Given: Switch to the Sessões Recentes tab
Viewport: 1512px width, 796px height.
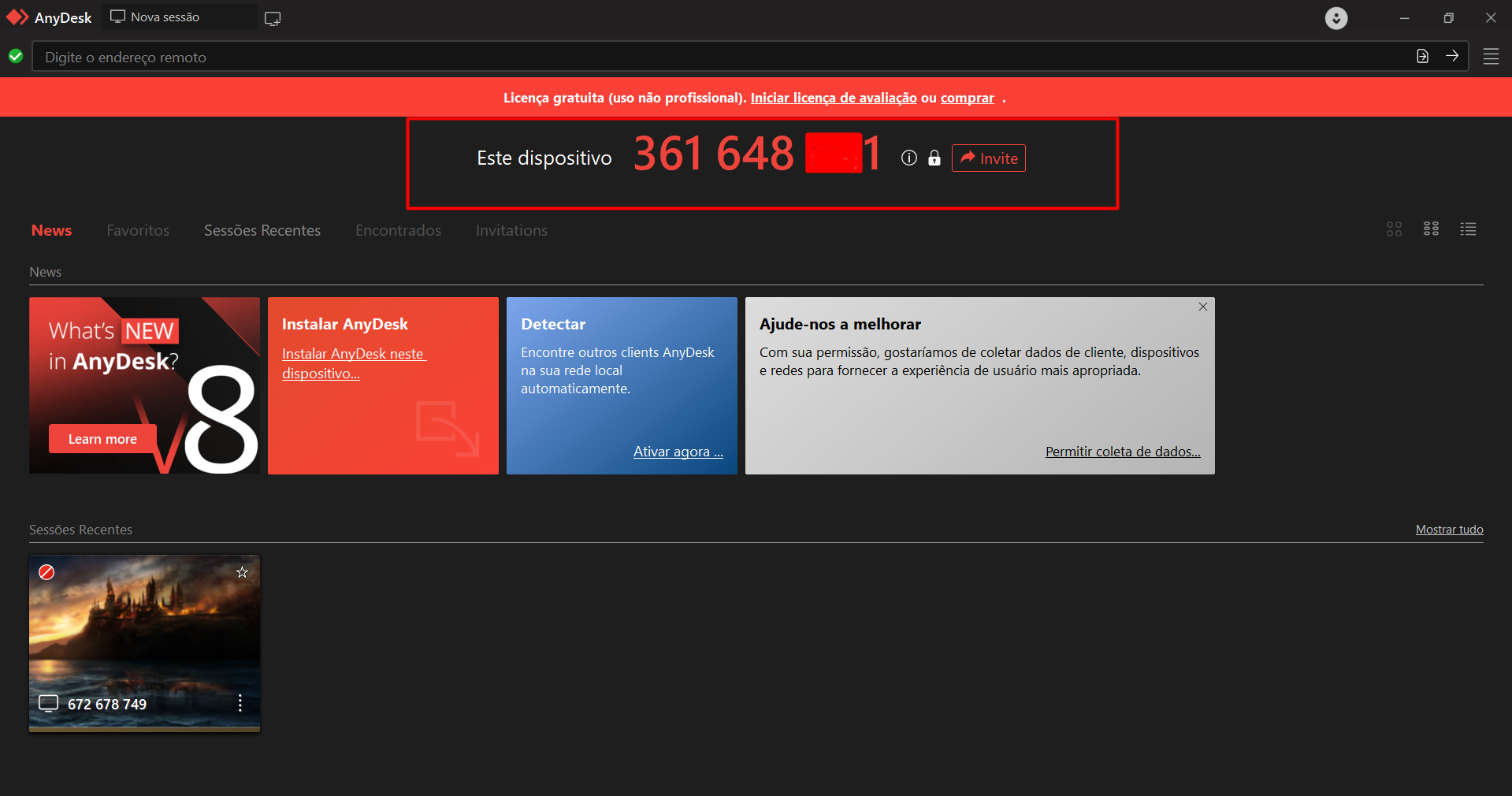Looking at the screenshot, I should 262,230.
